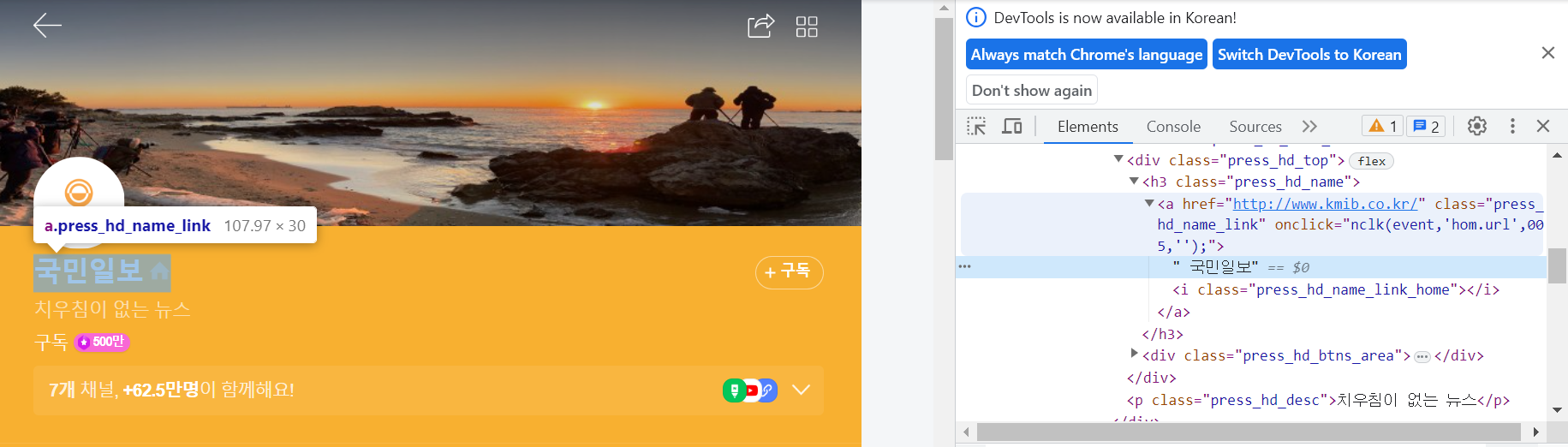This screenshot has height=447, width=1568.
Task: Dismiss with Don't show again
Action: coord(1032,90)
